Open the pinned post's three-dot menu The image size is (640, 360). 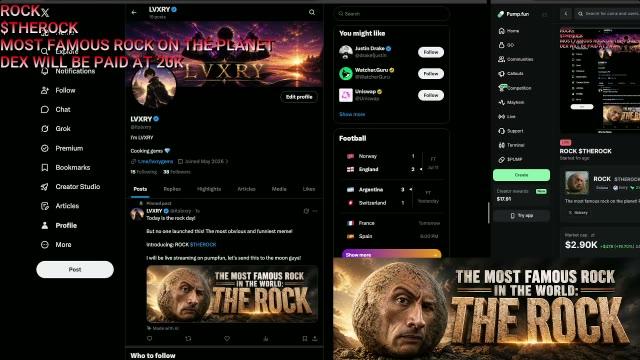coord(315,211)
